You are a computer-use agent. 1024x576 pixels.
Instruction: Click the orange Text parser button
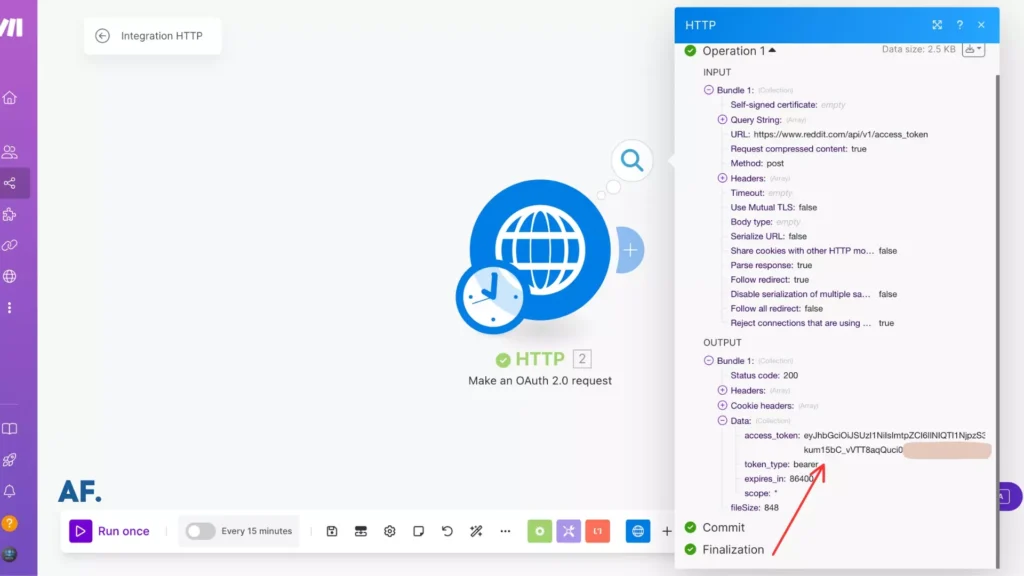598,531
